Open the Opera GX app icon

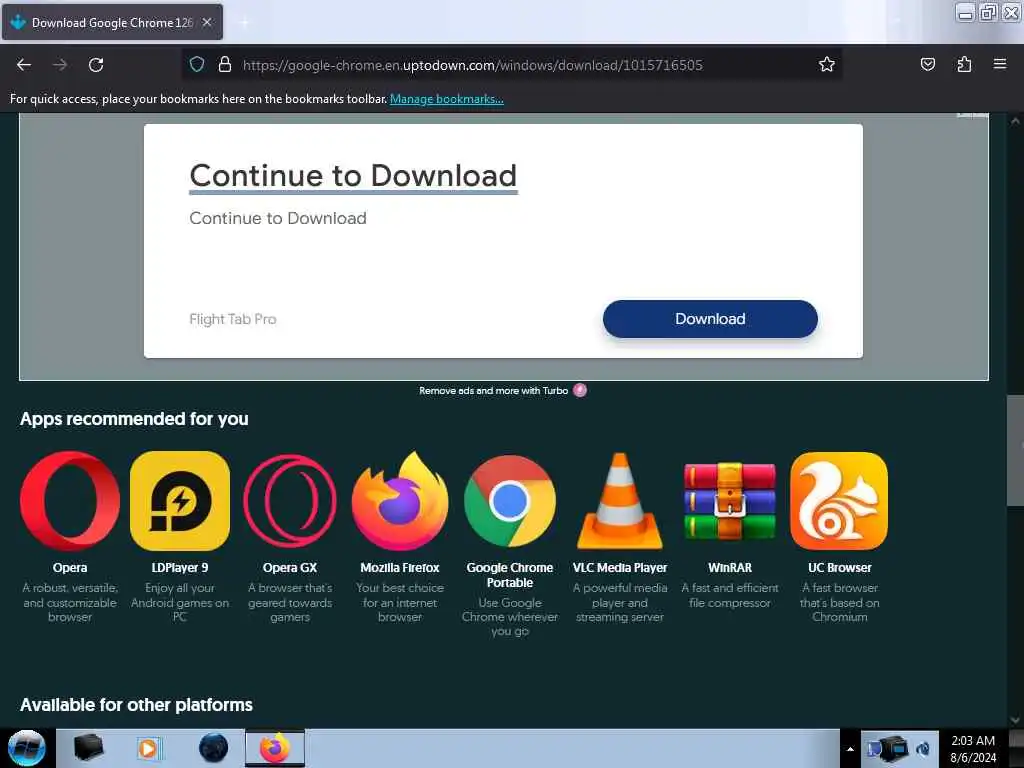(290, 501)
